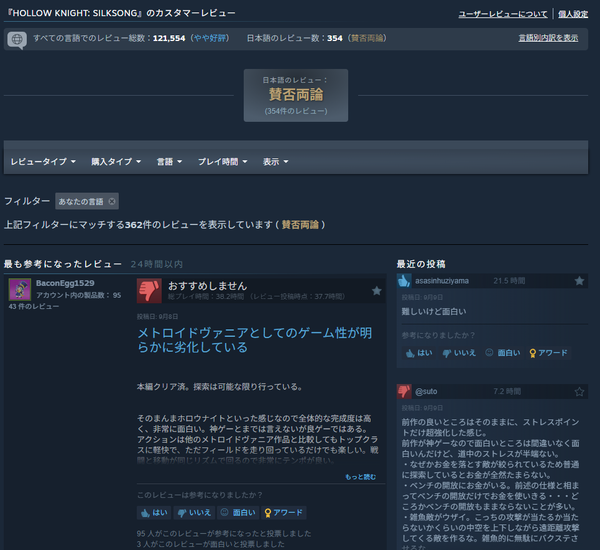Click the 43 件のレビュー link
600x550 pixels.
pos(34,307)
